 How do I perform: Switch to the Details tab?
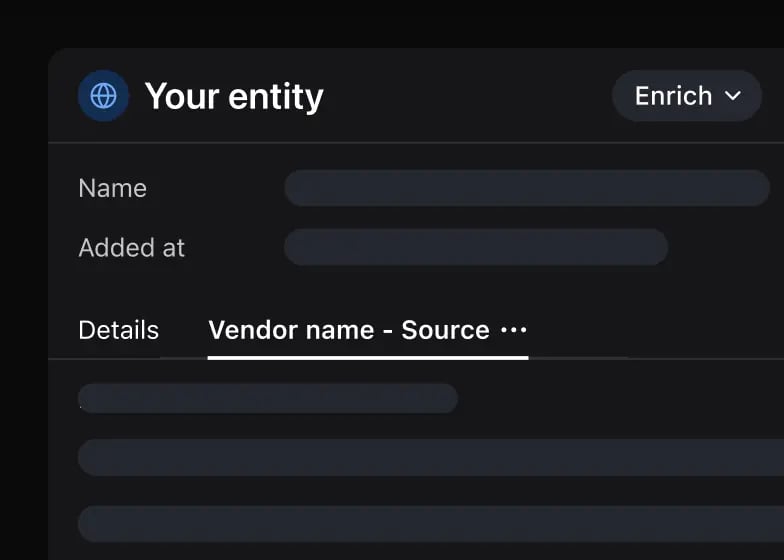pos(118,330)
